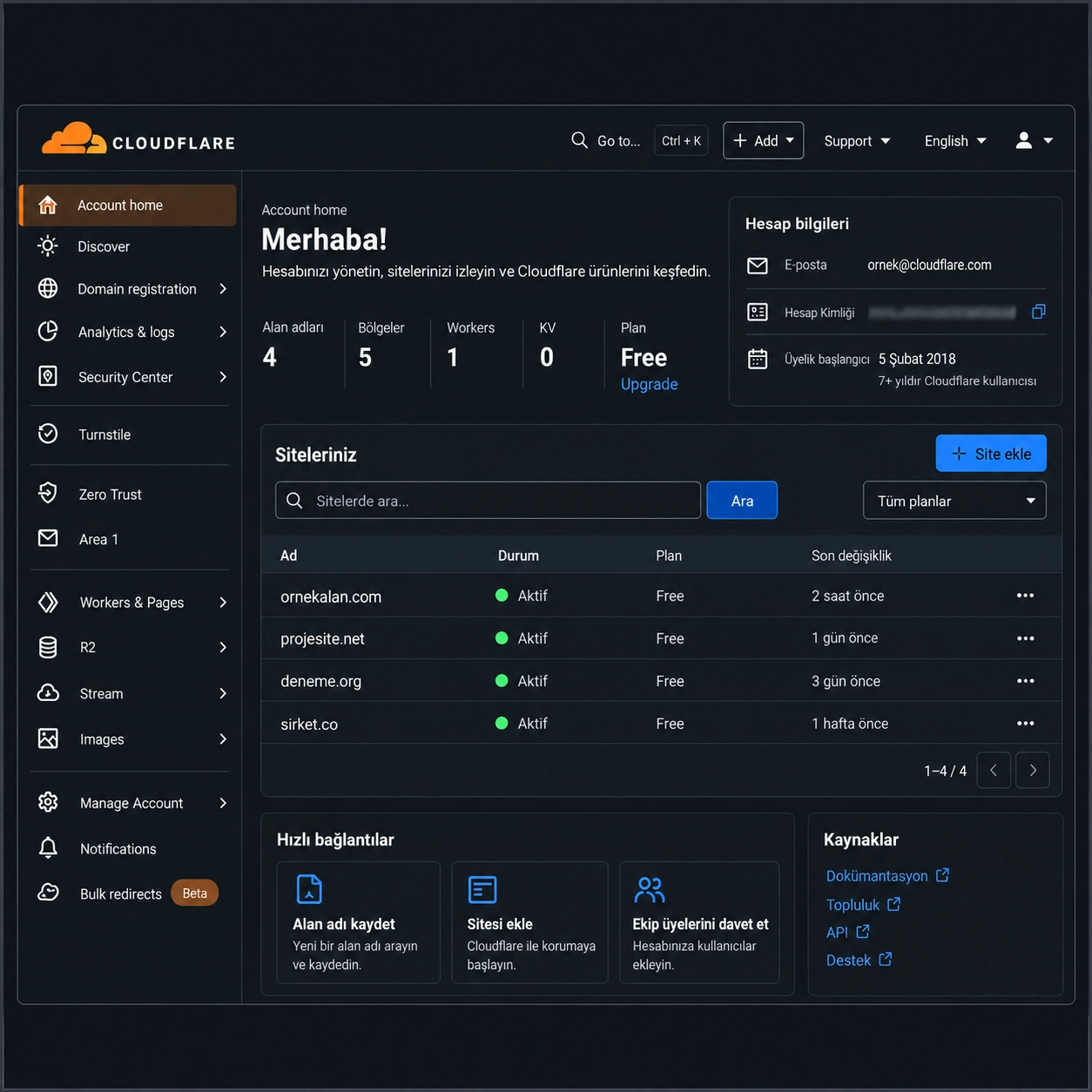Open the deneme.org site
This screenshot has width=1092, height=1092.
320,681
